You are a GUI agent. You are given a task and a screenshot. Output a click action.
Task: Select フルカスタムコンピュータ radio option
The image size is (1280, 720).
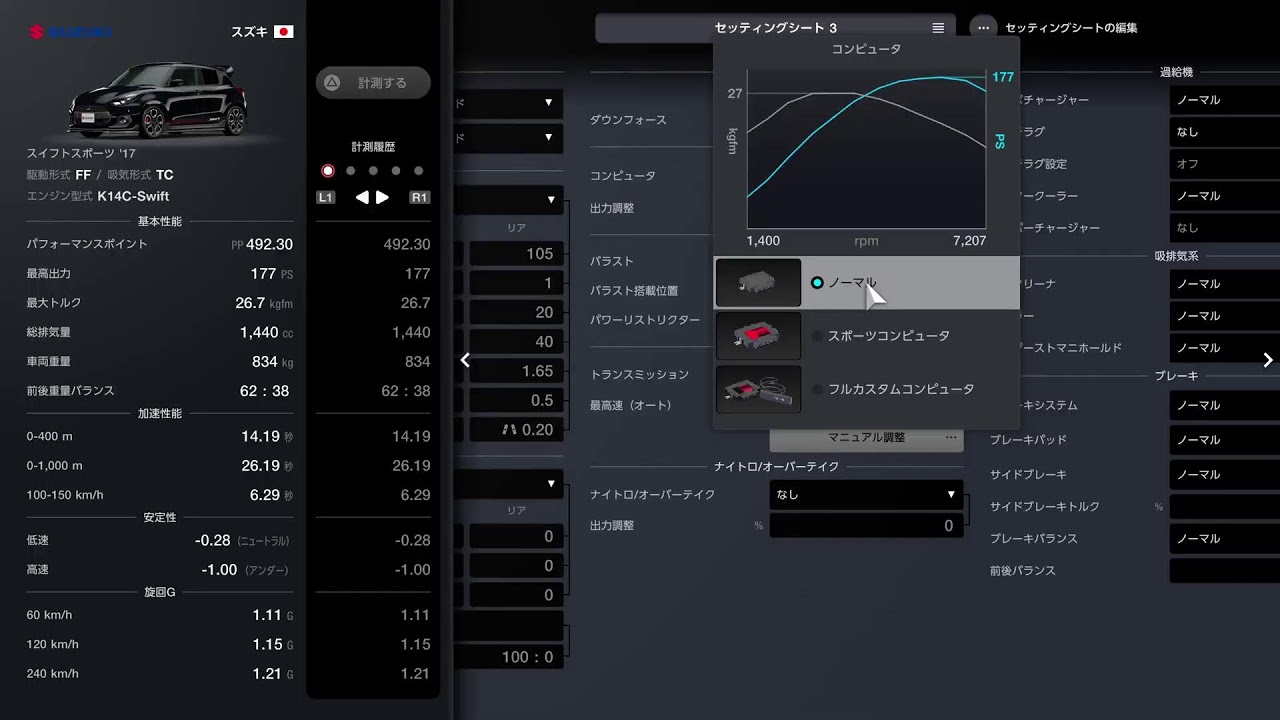(x=817, y=389)
